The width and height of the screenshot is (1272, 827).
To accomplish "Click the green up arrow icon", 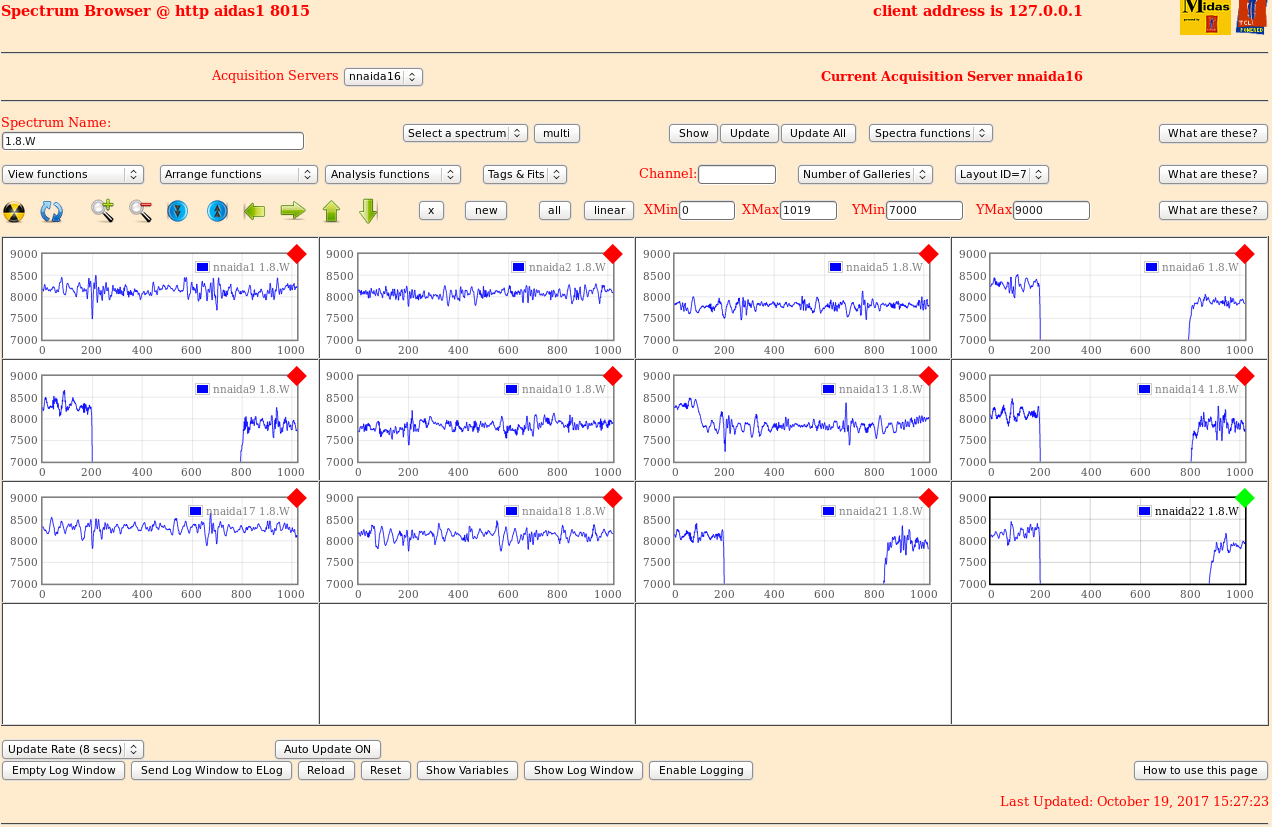I will (x=331, y=211).
